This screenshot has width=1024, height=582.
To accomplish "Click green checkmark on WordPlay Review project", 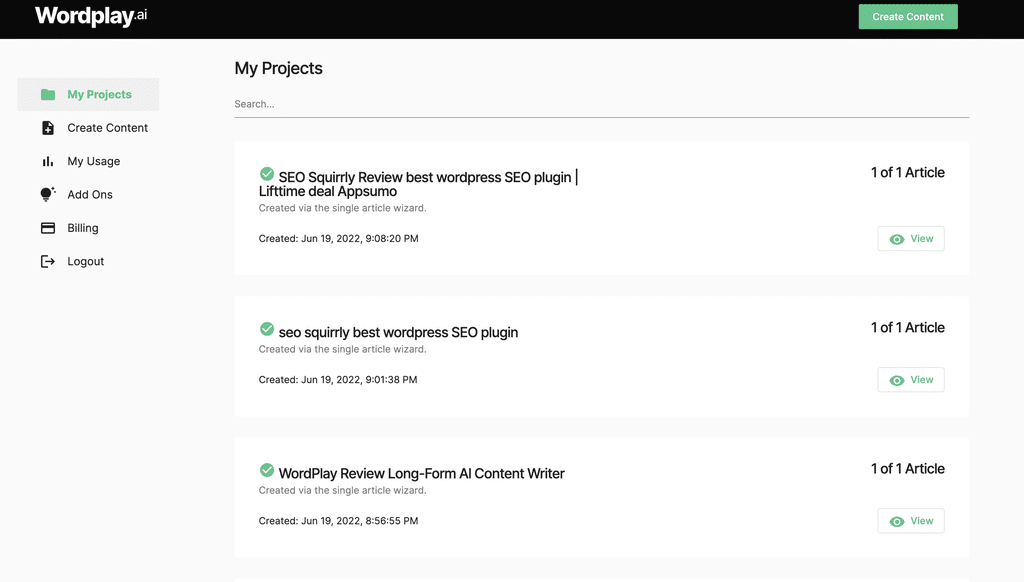I will coord(266,470).
